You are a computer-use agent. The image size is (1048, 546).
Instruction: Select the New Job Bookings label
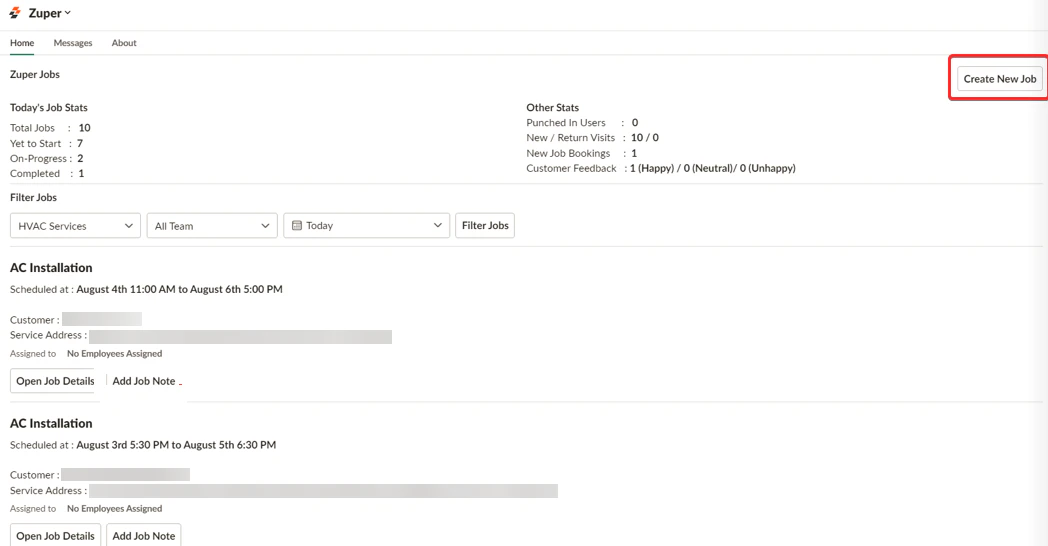[x=568, y=153]
